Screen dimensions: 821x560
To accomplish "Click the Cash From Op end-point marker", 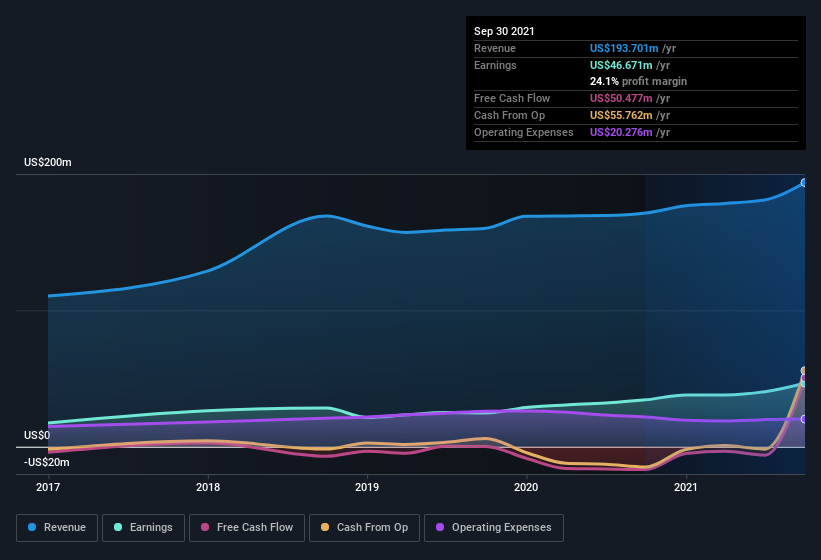I will 804,371.
